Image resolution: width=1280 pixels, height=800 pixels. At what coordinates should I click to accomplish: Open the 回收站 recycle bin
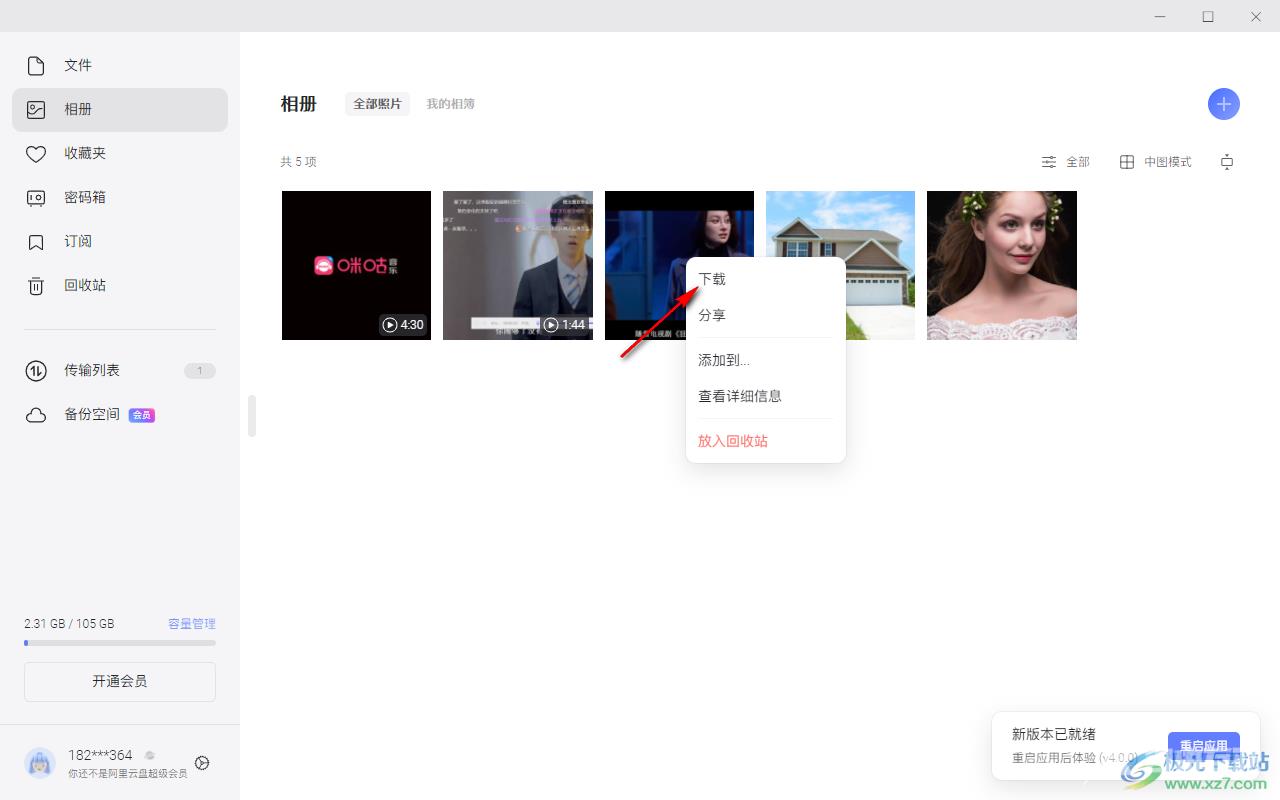click(120, 286)
